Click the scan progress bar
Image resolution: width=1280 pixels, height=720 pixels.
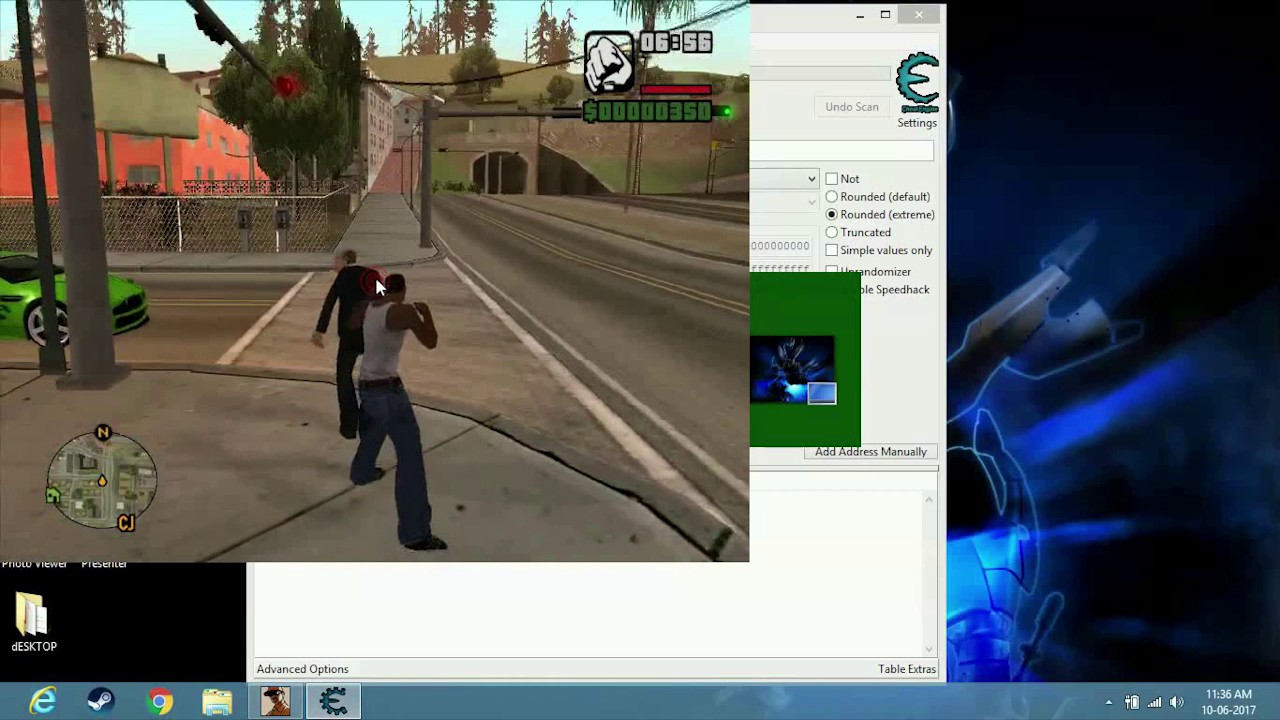click(820, 73)
